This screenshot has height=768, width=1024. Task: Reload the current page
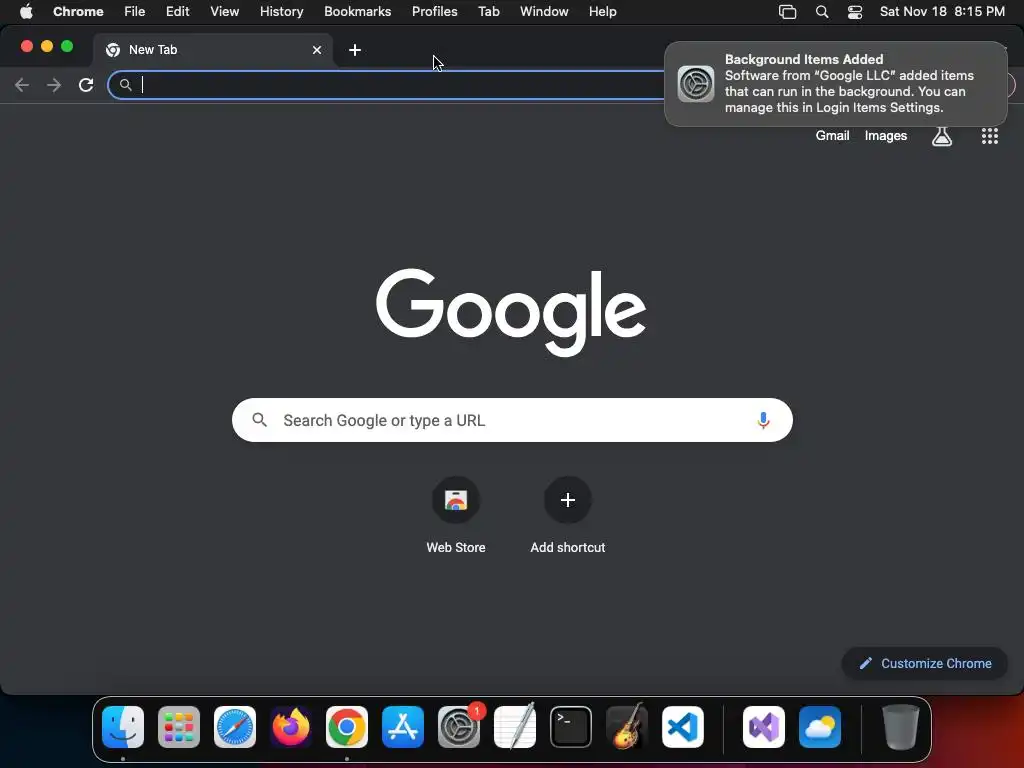pyautogui.click(x=86, y=85)
